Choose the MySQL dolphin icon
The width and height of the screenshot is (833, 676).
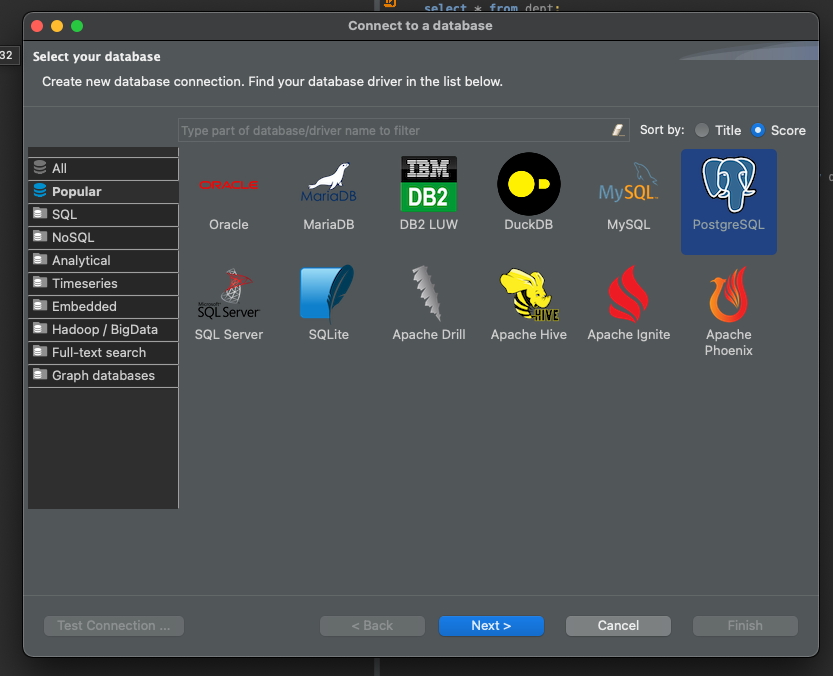(x=628, y=182)
